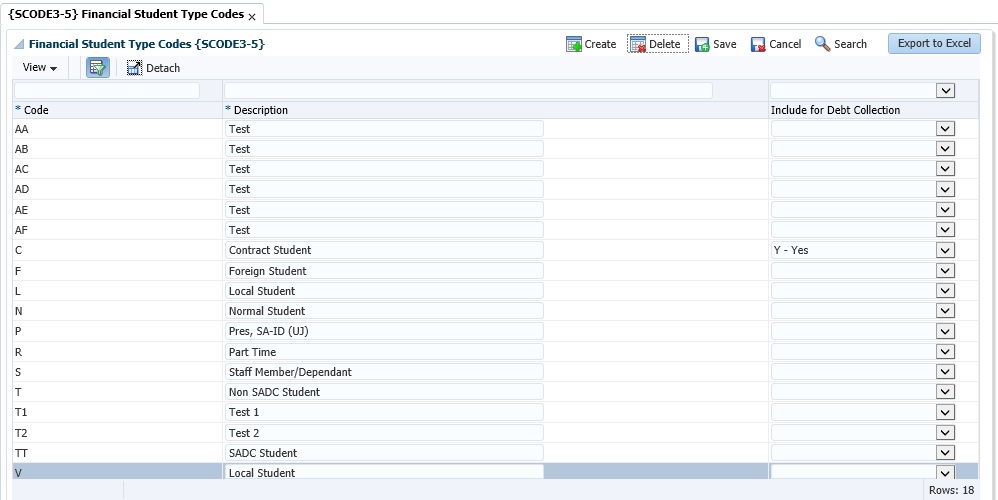The height and width of the screenshot is (500, 998).
Task: Close the Financial Student Type Codes tab
Action: [x=252, y=17]
